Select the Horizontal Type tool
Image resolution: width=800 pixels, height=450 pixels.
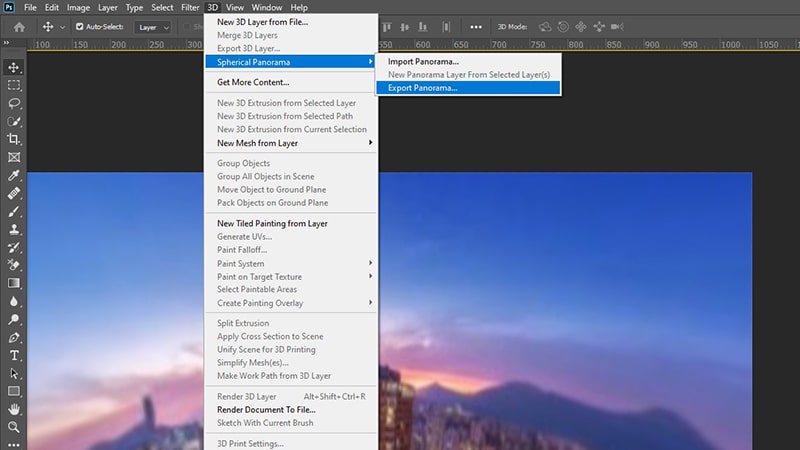pyautogui.click(x=14, y=355)
